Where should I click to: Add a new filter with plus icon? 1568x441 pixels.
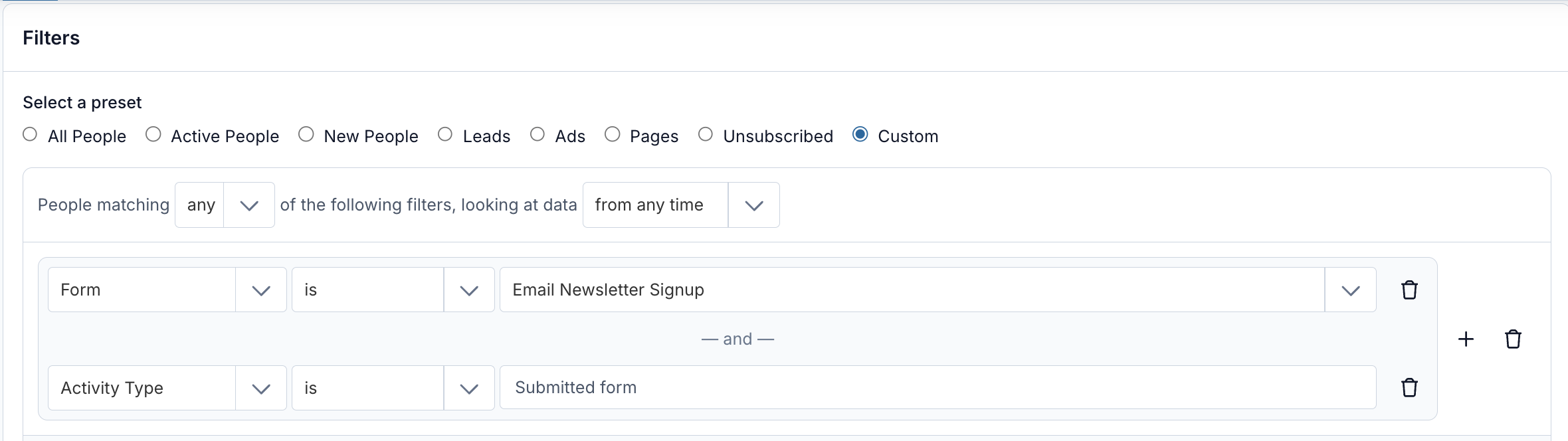coord(1466,339)
